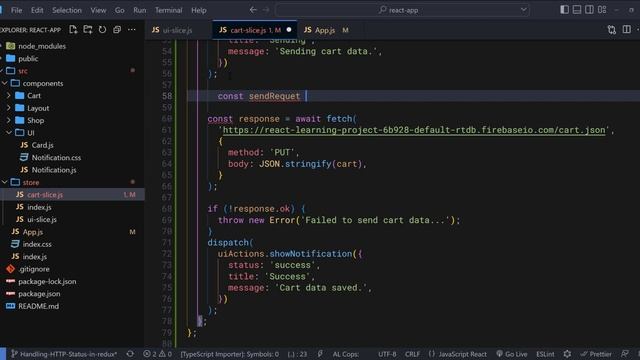This screenshot has width=640, height=360.
Task: Open the Go menu
Action: point(120,10)
